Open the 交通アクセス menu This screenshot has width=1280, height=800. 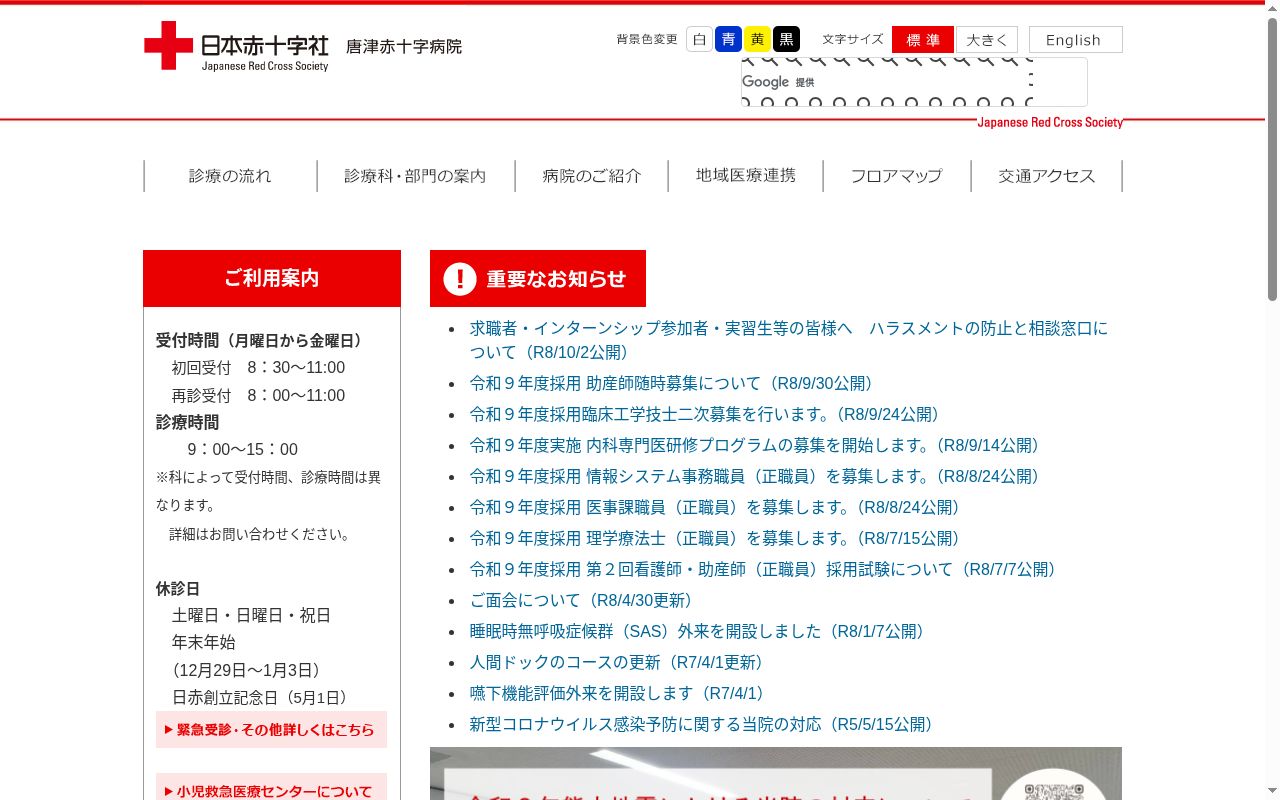click(x=1046, y=176)
